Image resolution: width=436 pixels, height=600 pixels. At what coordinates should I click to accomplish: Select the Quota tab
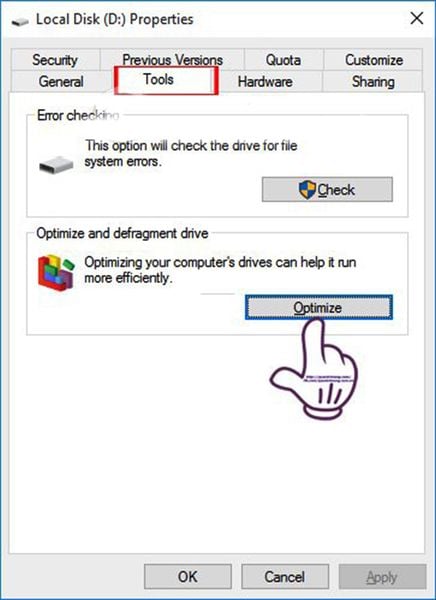283,60
